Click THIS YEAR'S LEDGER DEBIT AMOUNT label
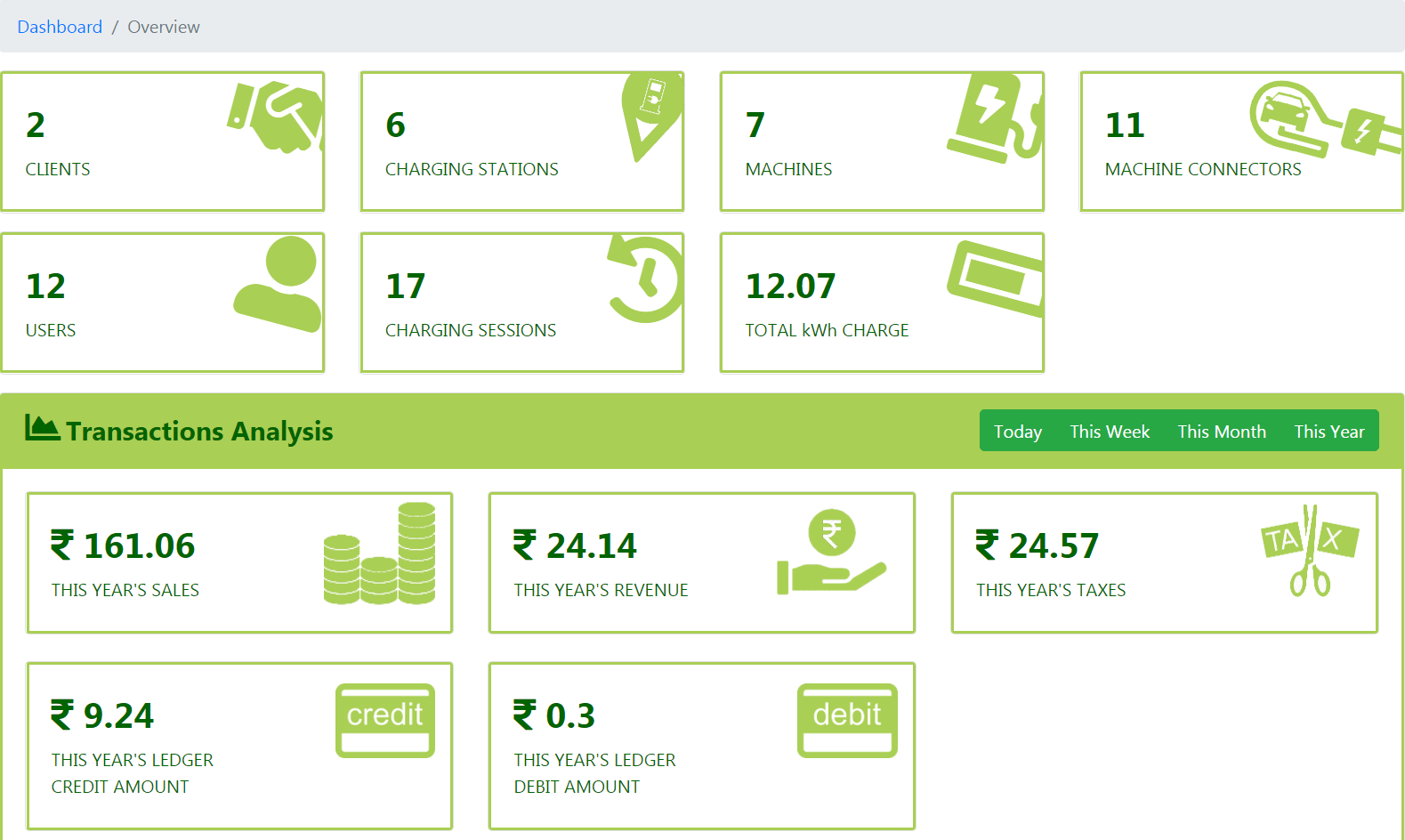1405x840 pixels. click(594, 773)
